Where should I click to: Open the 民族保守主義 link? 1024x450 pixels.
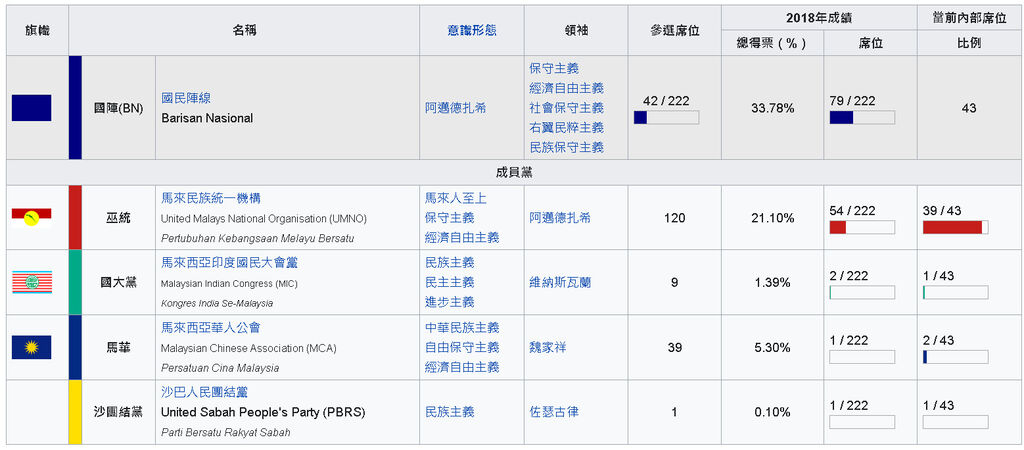566,147
